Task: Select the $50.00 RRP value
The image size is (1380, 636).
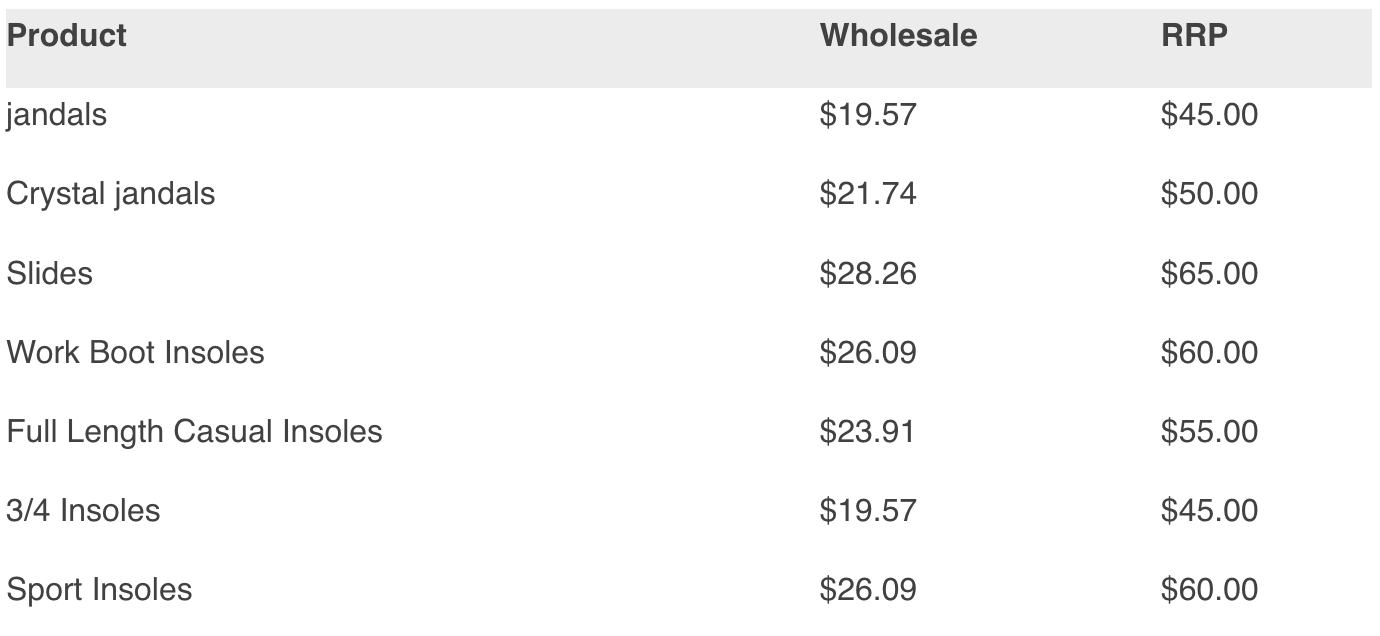Action: point(1209,194)
